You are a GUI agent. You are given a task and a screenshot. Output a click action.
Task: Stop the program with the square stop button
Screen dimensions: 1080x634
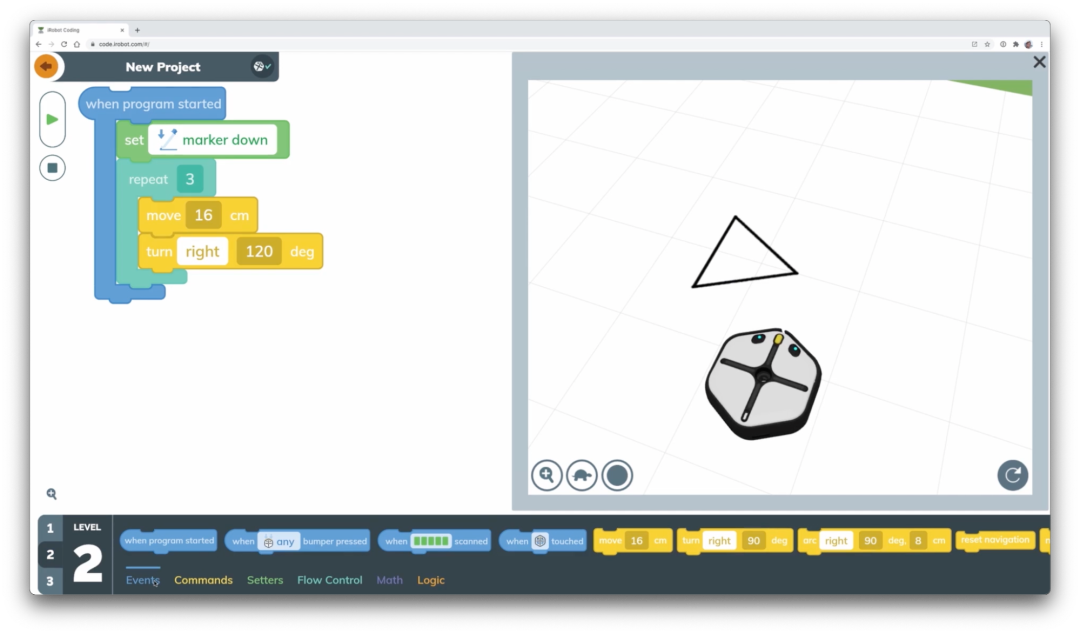click(52, 167)
